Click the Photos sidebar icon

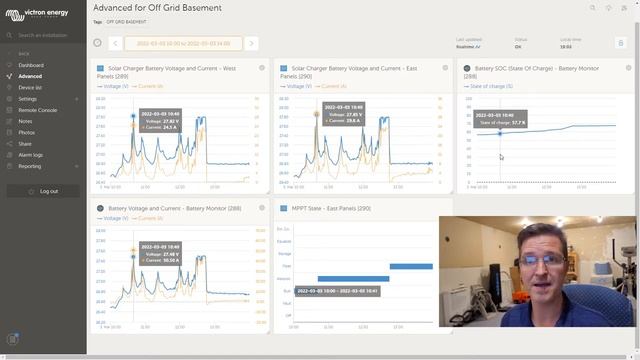point(9,133)
